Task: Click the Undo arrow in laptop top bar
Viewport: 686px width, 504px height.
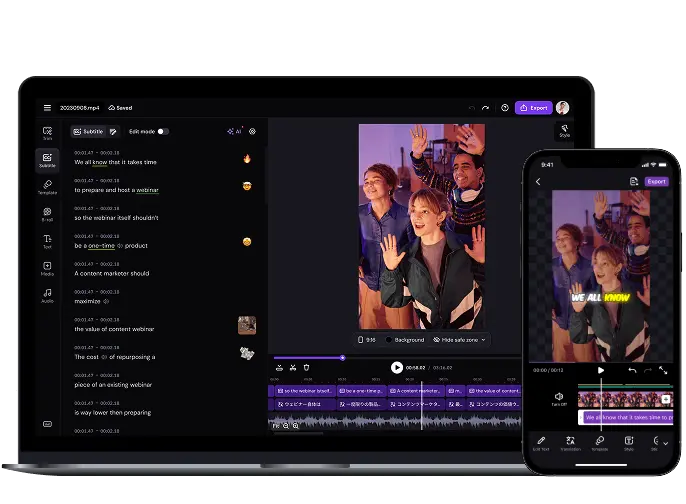Action: tap(472, 108)
